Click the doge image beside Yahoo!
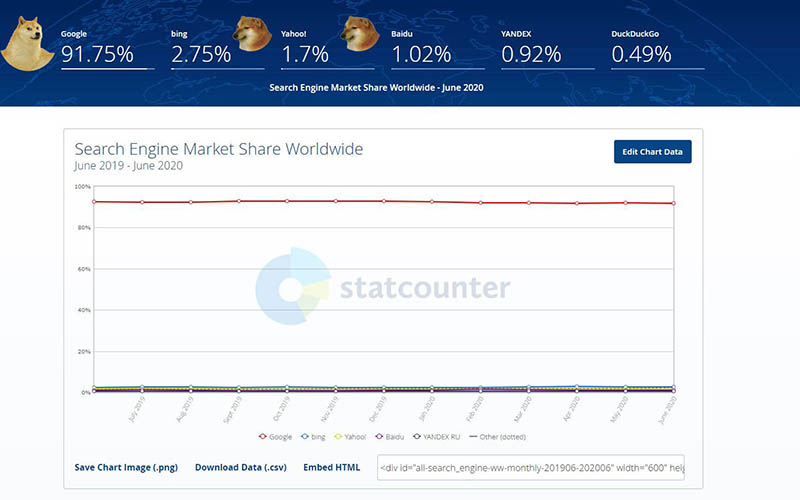800x500 pixels. 252,33
